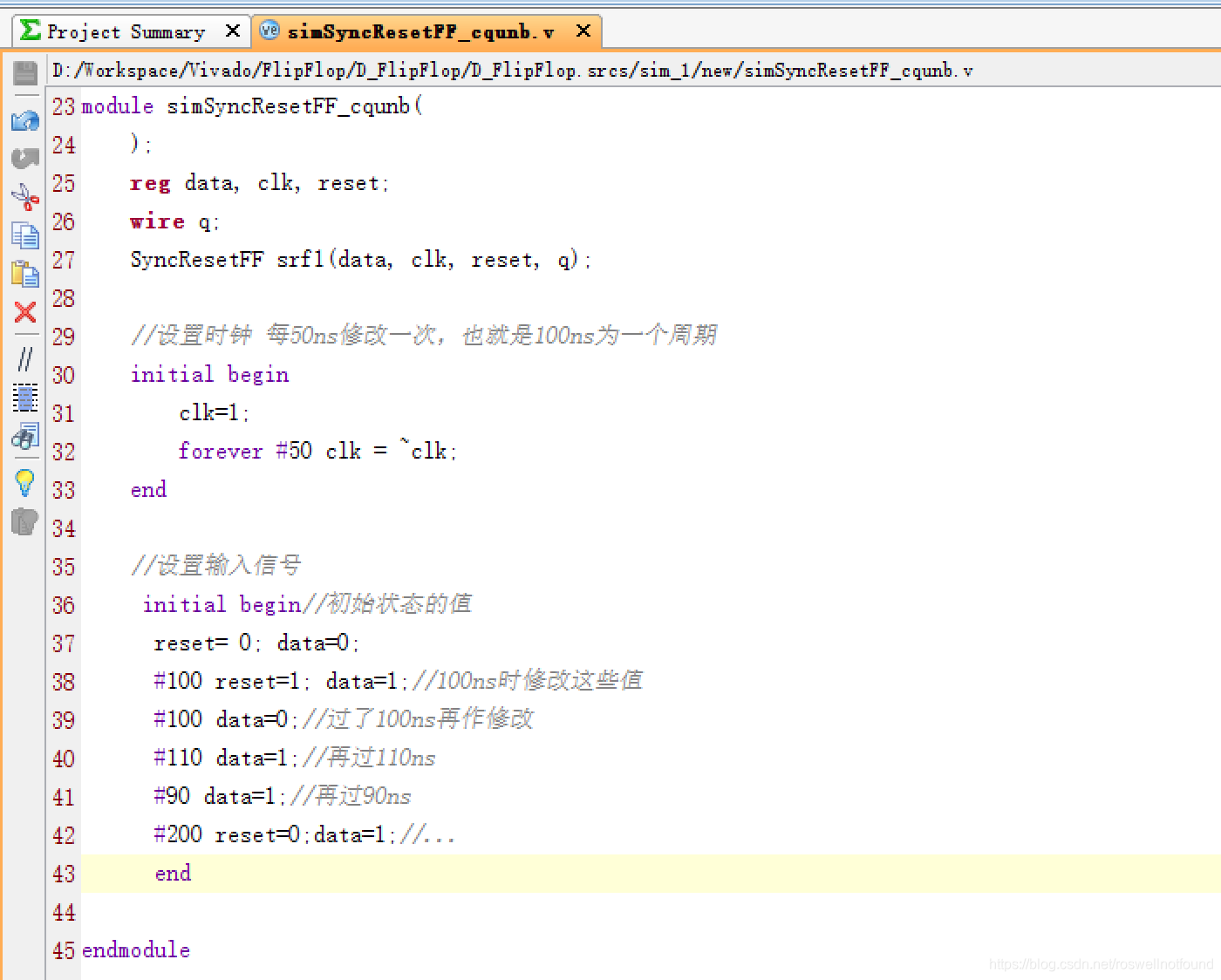The height and width of the screenshot is (980, 1221).
Task: Click the 'endmodule' keyword
Action: click(136, 950)
